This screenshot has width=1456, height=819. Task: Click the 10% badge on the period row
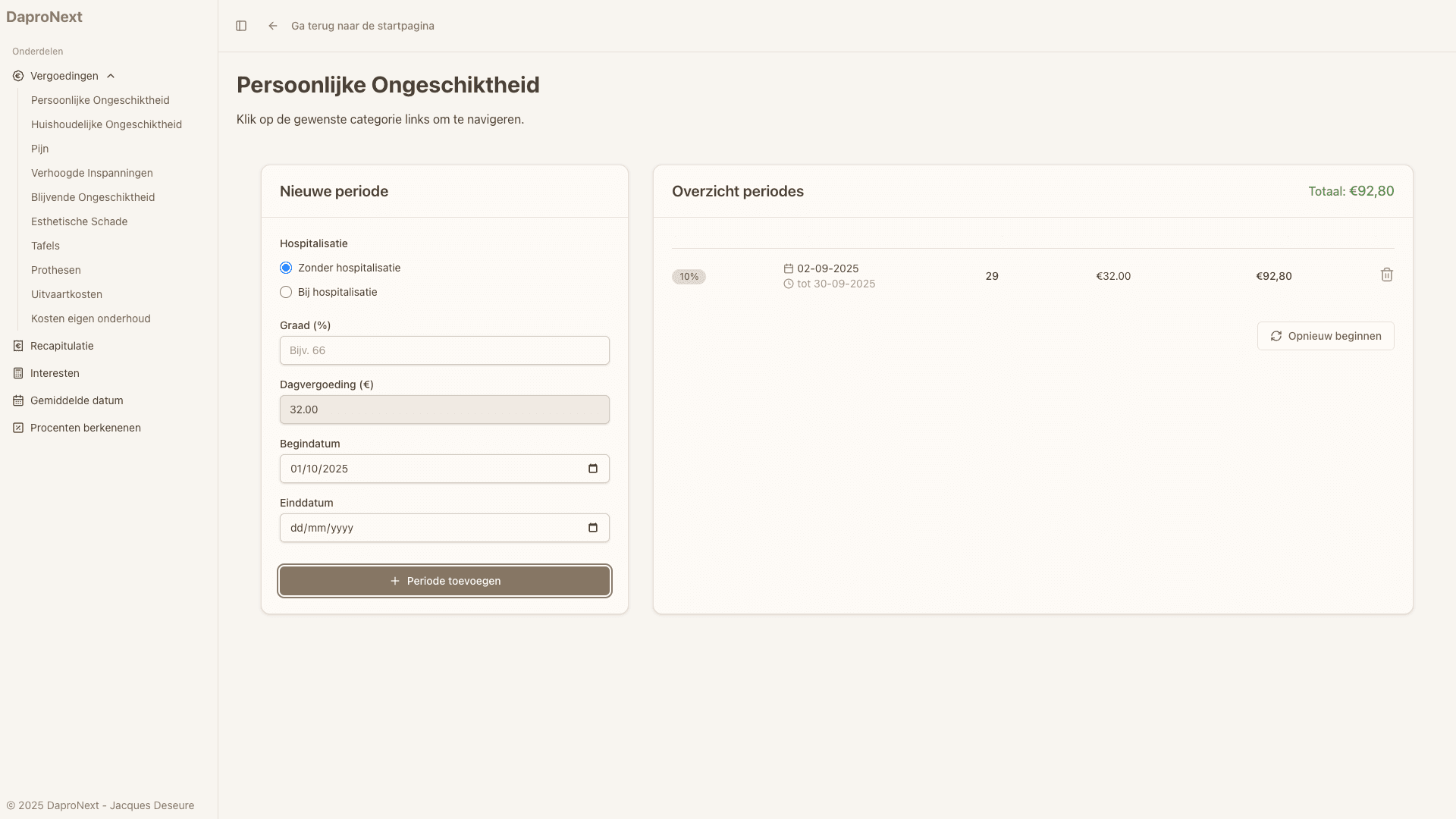coord(689,276)
